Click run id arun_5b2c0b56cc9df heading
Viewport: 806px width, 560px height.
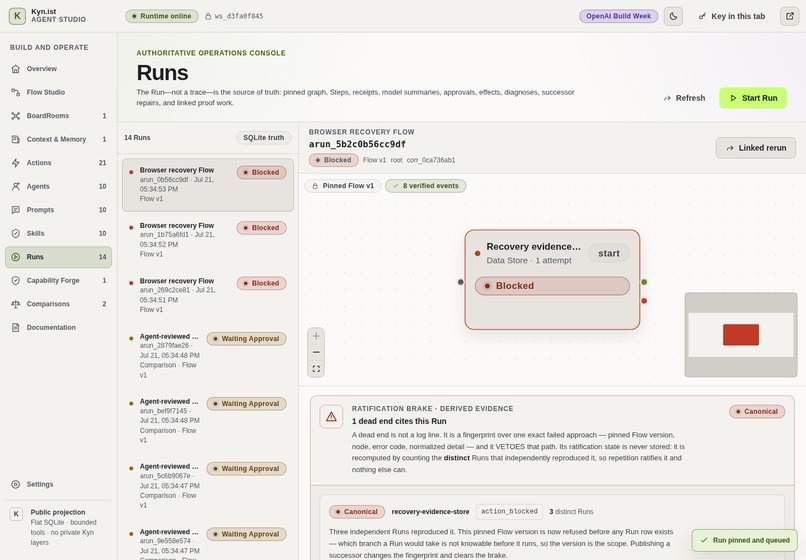357,144
